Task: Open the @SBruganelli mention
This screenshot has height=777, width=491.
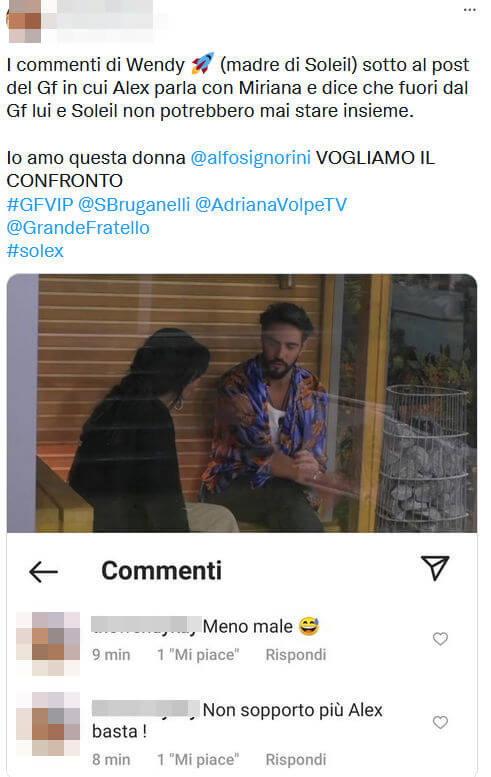Action: pyautogui.click(x=134, y=204)
